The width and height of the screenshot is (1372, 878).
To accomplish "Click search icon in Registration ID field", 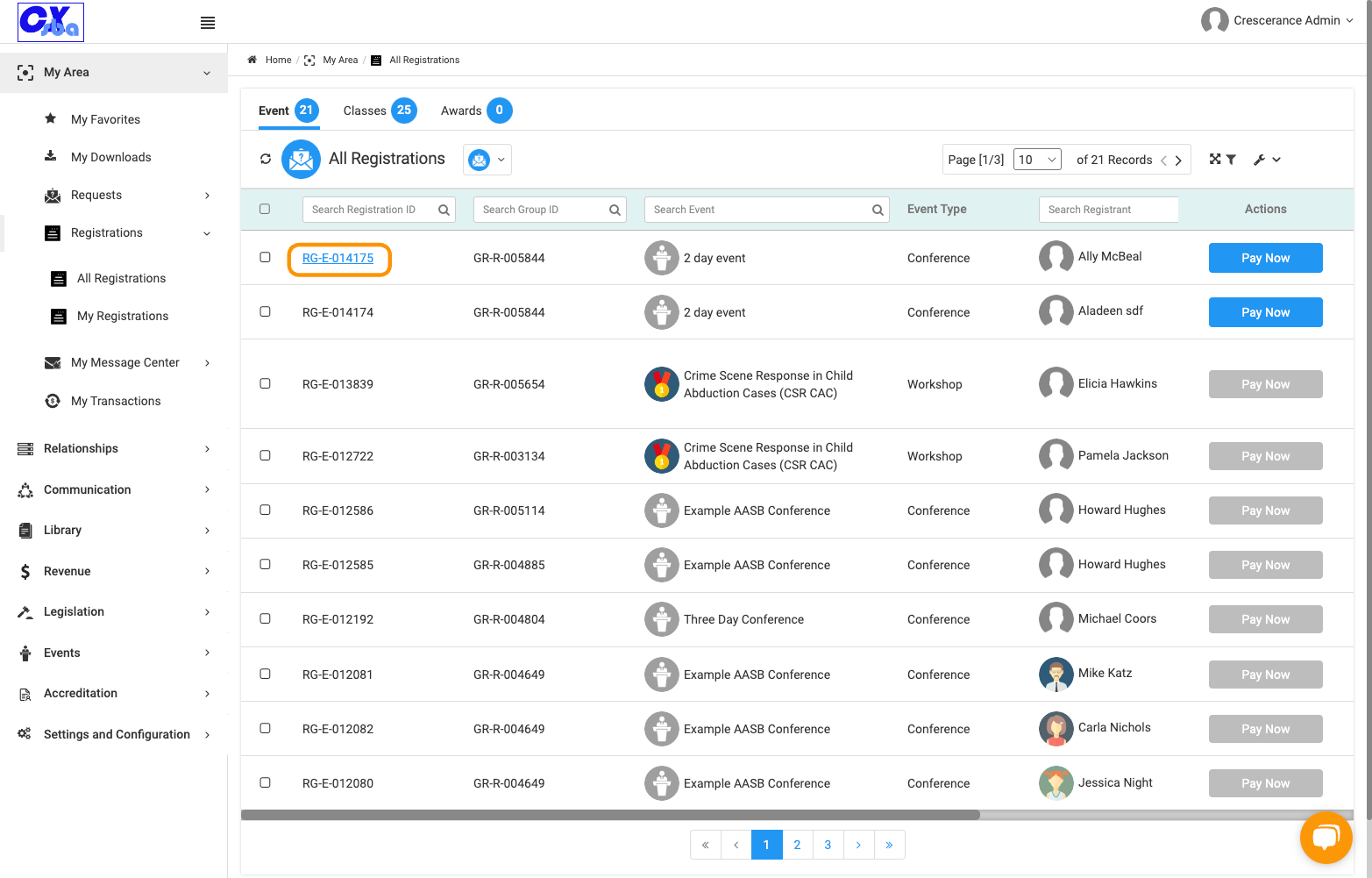I will coord(444,210).
